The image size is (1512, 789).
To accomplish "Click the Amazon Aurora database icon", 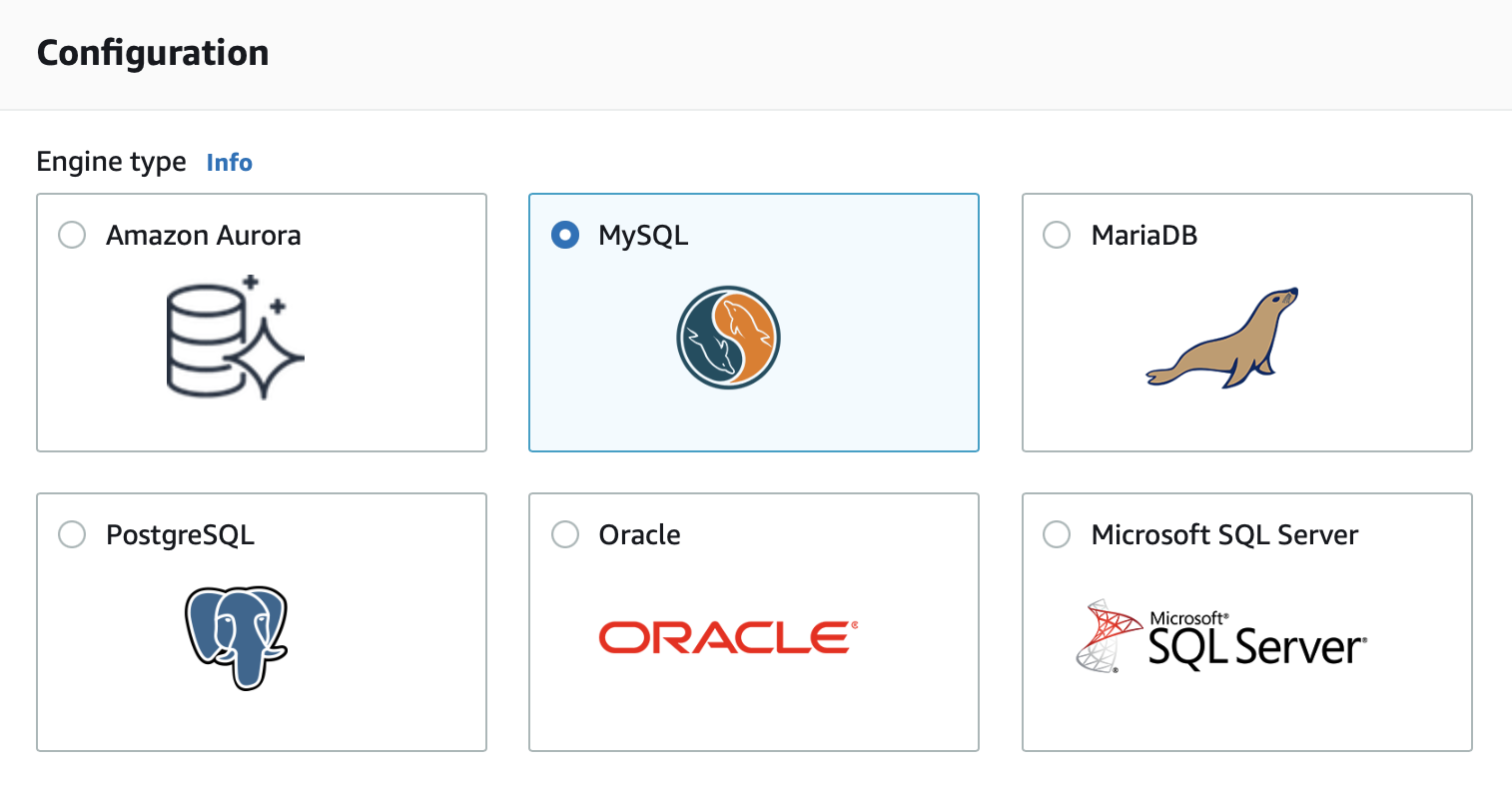I will [236, 338].
